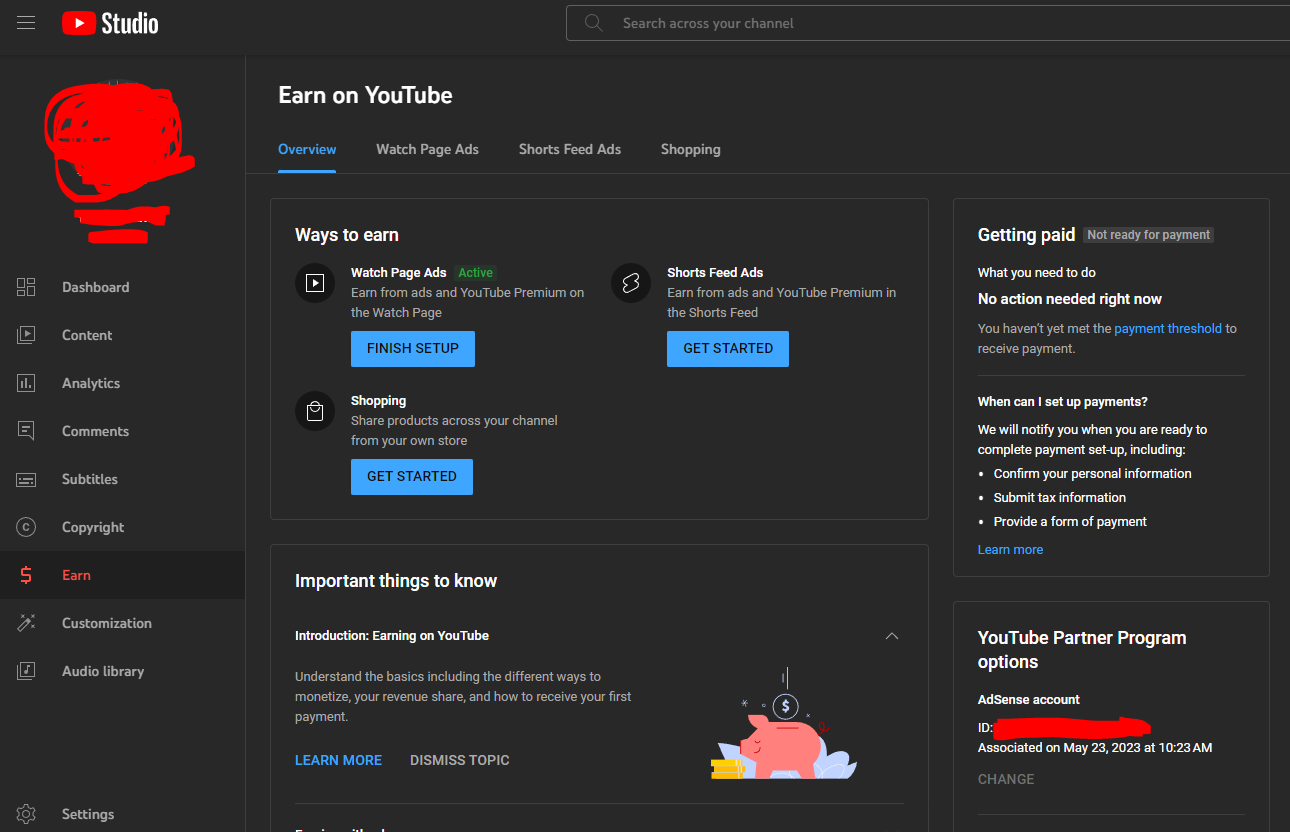Click the Important things to know heading

tap(396, 581)
